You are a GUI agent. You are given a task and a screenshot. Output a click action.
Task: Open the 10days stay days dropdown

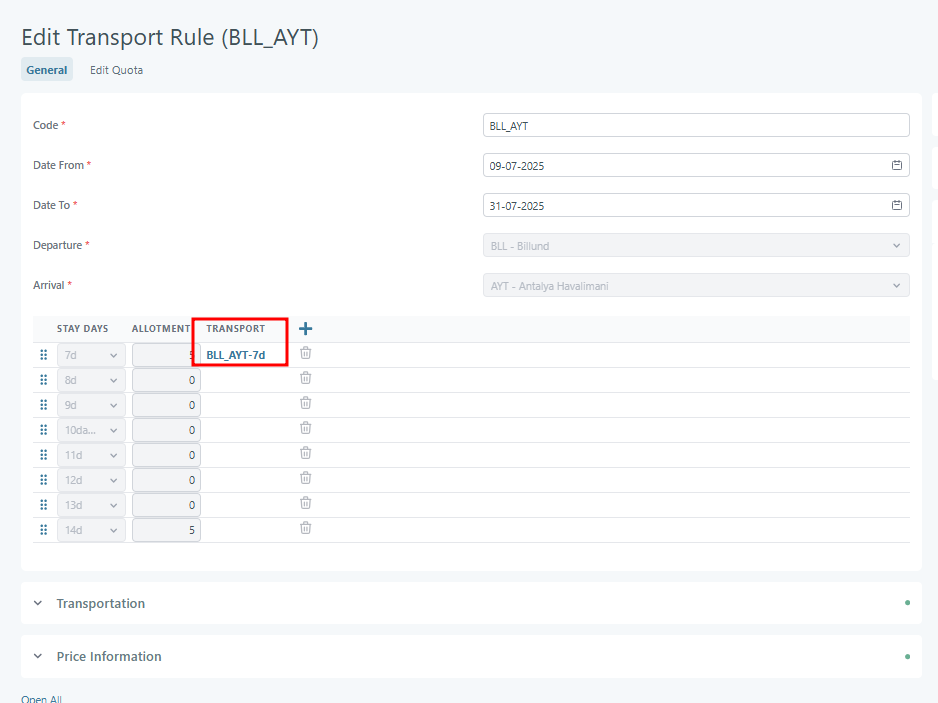pos(91,430)
